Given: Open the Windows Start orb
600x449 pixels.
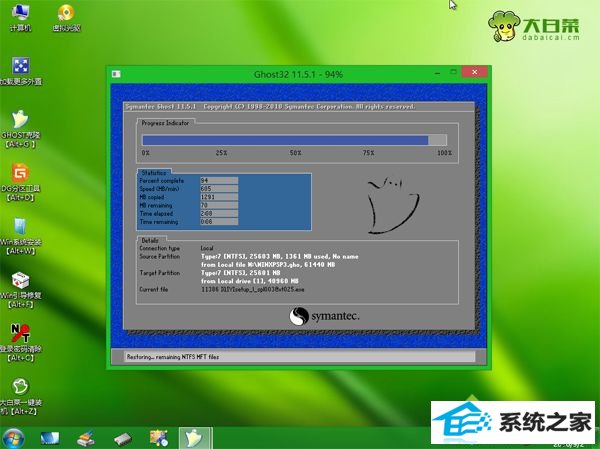Looking at the screenshot, I should point(13,439).
